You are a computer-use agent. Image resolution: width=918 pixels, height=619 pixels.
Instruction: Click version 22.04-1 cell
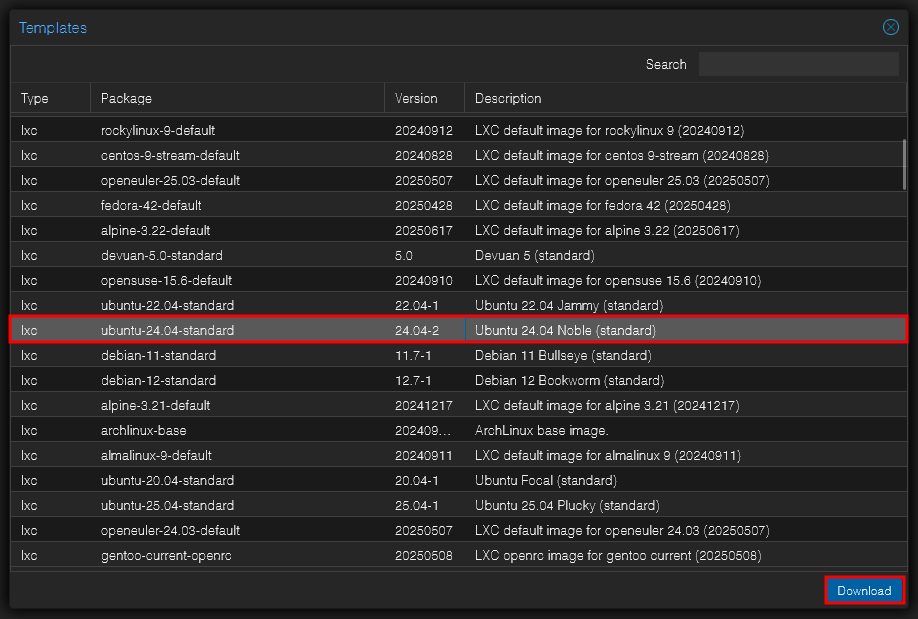click(424, 306)
